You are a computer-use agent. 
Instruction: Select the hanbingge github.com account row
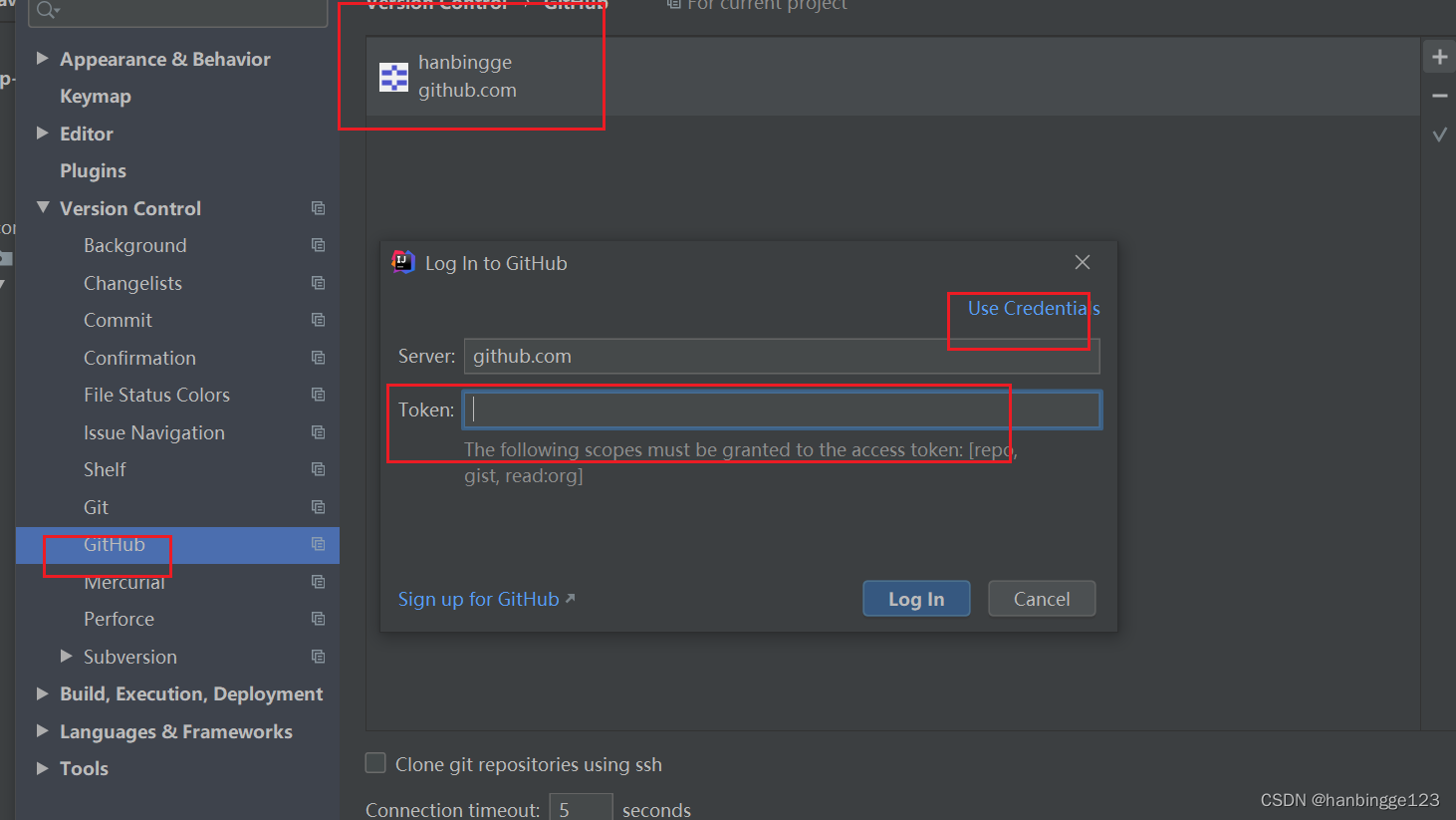pyautogui.click(x=892, y=77)
